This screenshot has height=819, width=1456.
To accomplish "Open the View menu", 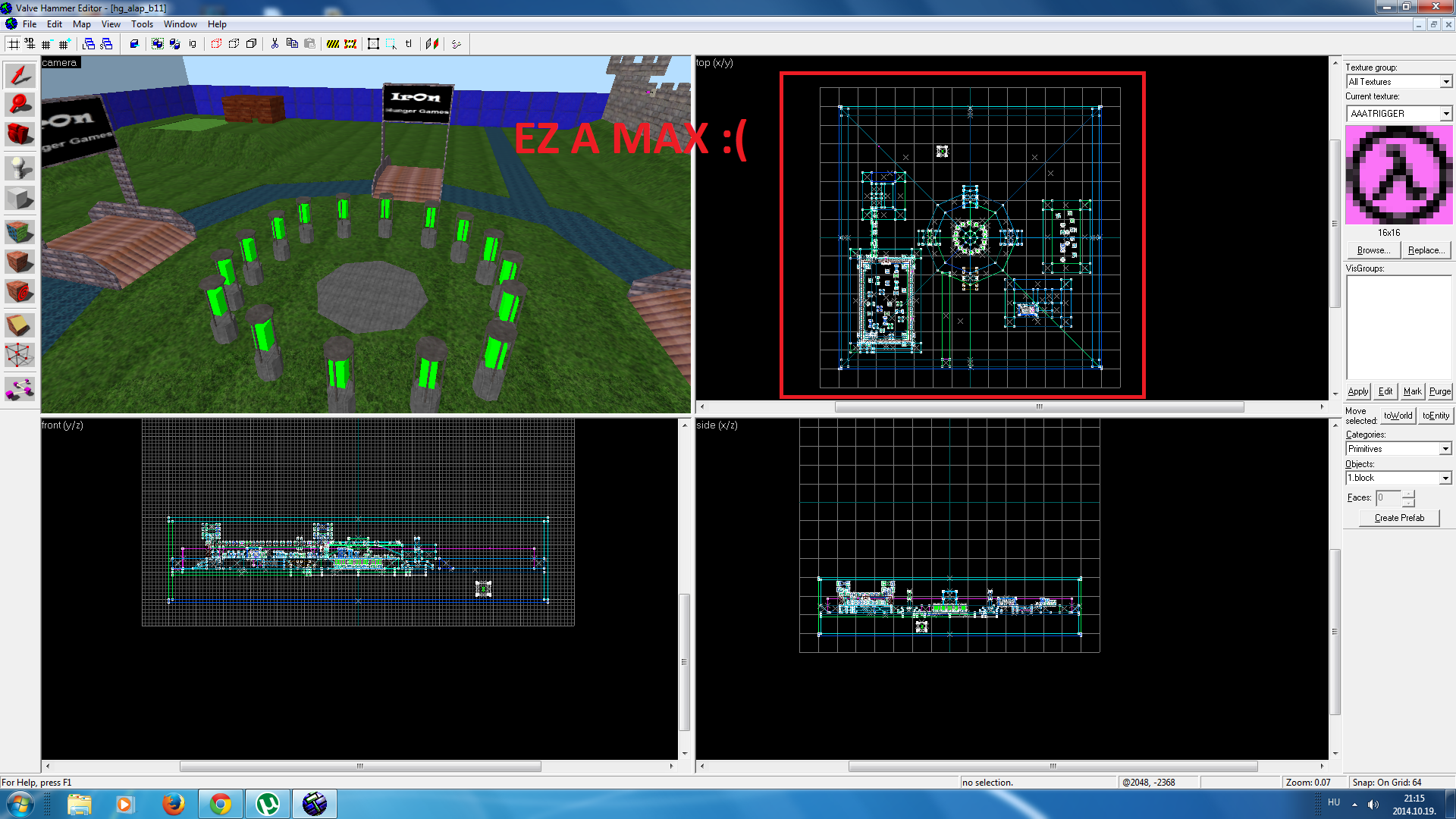I will (111, 24).
